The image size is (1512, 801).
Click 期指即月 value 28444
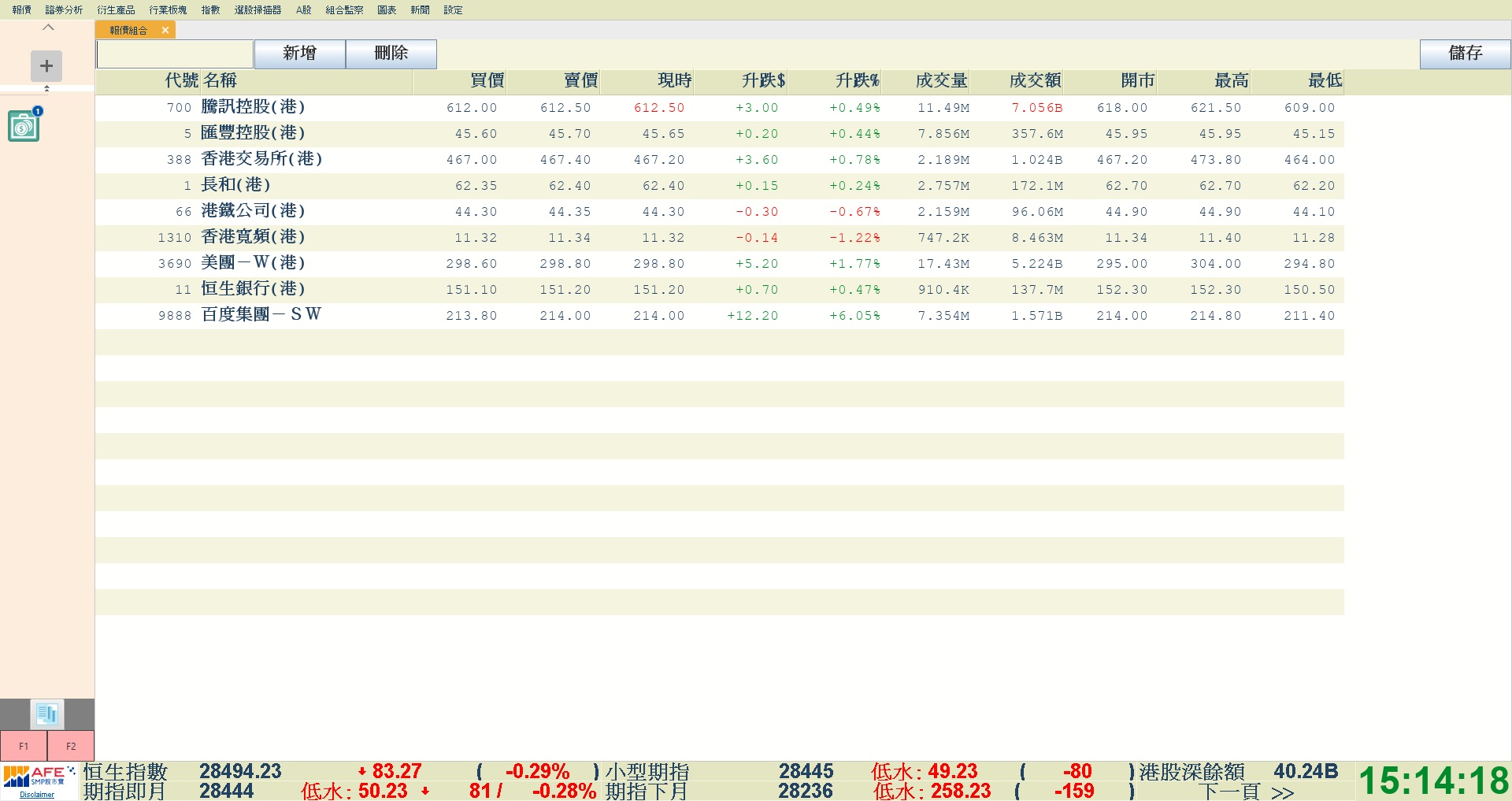click(226, 791)
